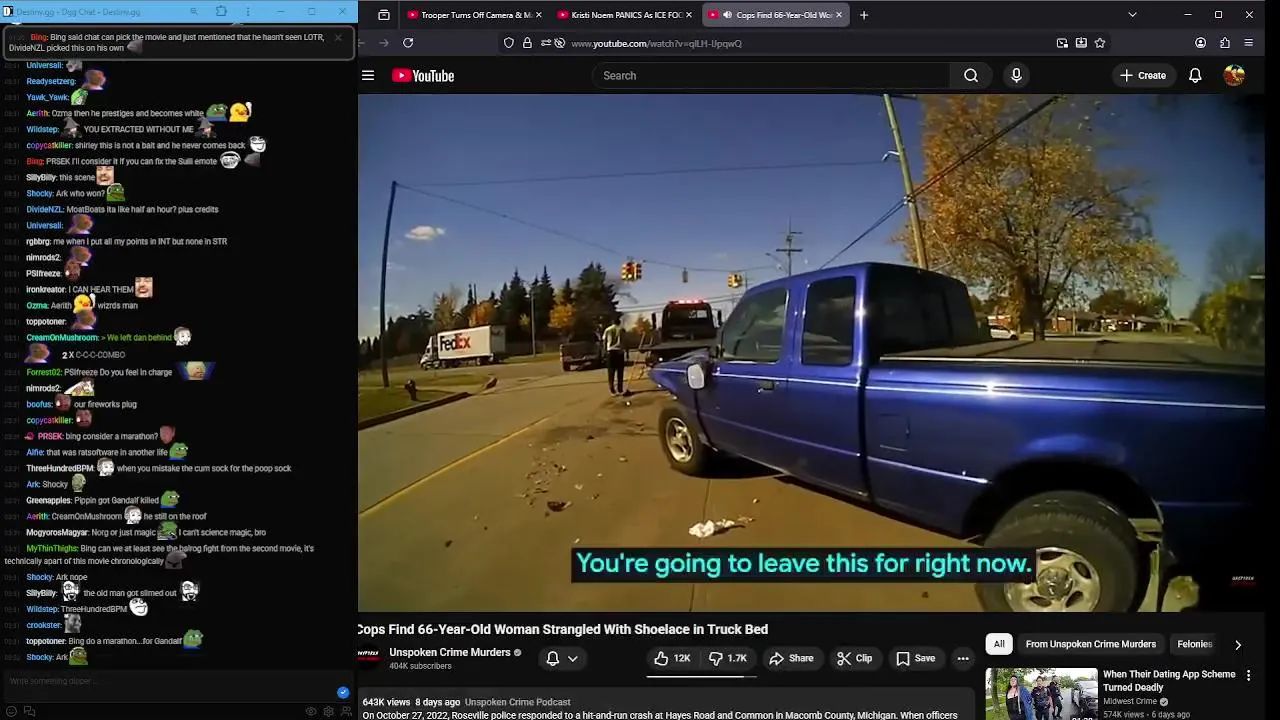Open YouTube notifications bell
1280x720 pixels.
click(x=1195, y=76)
